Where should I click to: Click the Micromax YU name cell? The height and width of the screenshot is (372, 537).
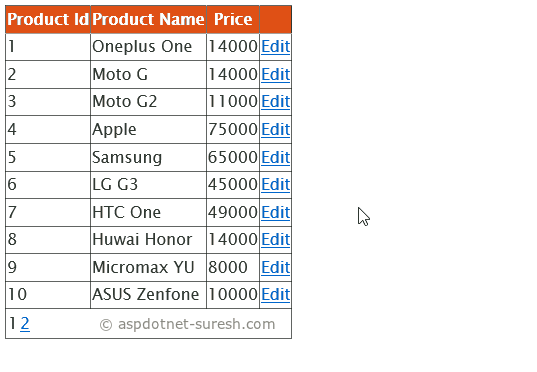(x=148, y=268)
